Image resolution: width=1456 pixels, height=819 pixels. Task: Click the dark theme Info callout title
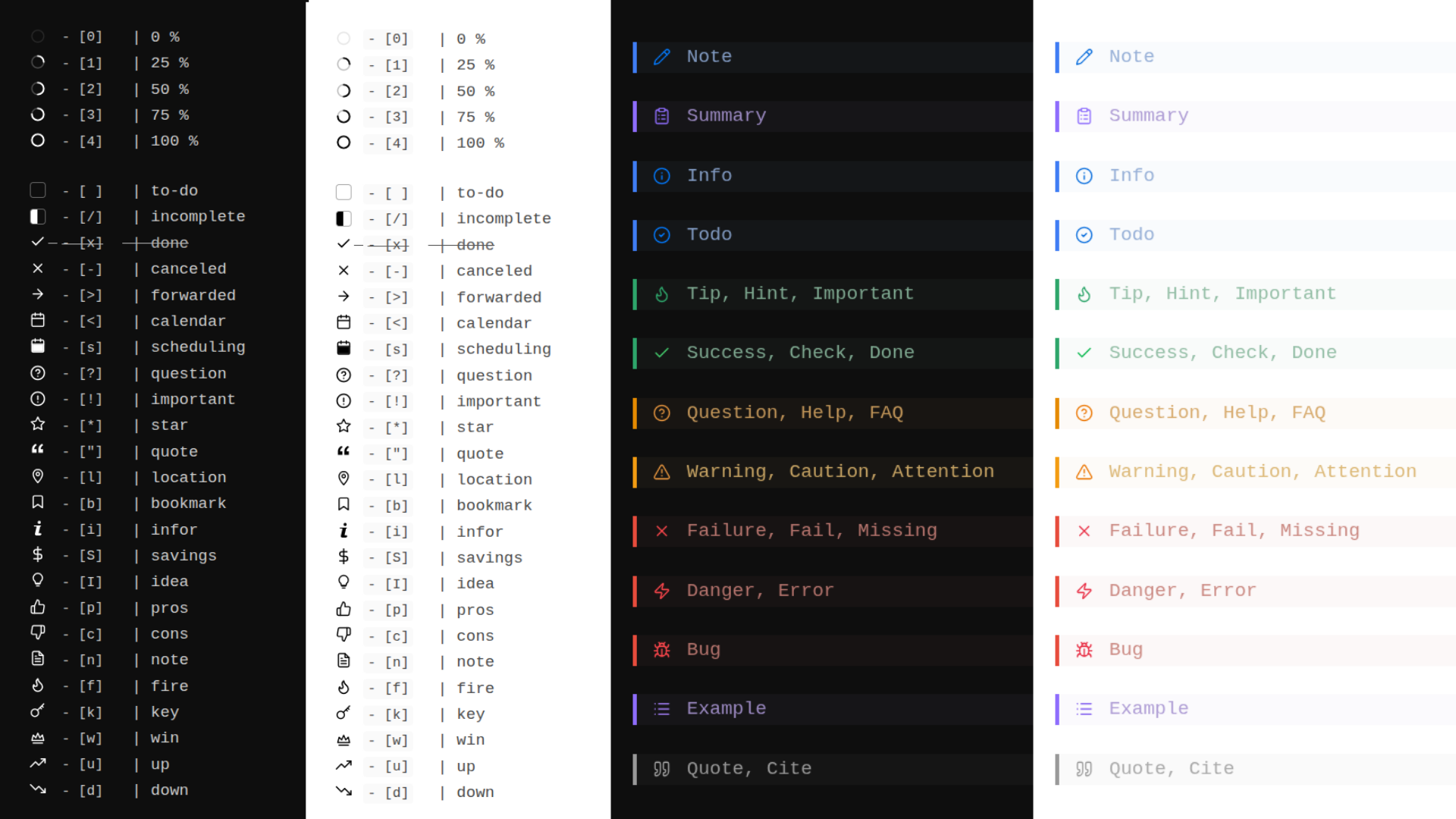coord(709,176)
